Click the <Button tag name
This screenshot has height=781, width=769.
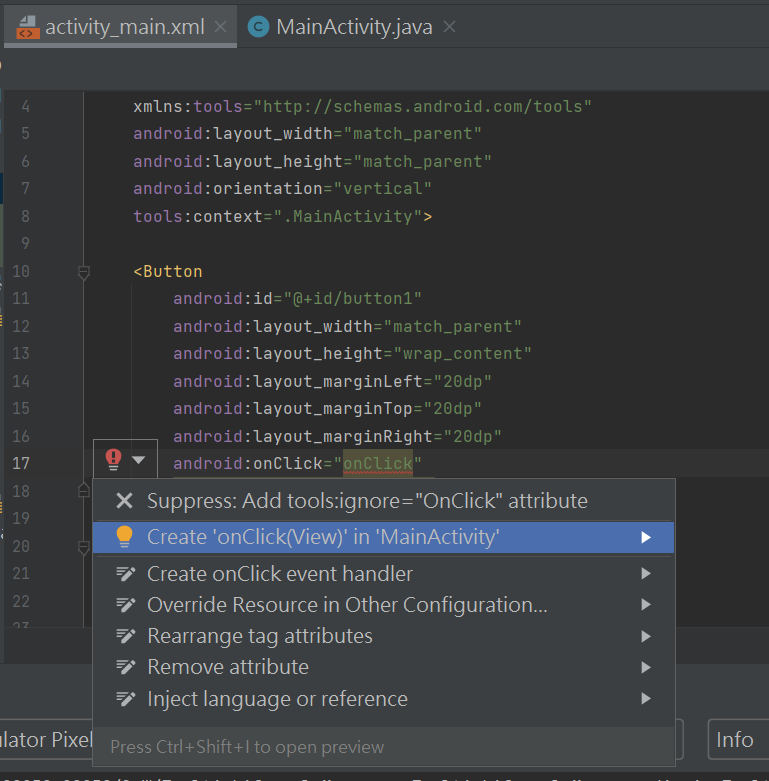pos(168,271)
